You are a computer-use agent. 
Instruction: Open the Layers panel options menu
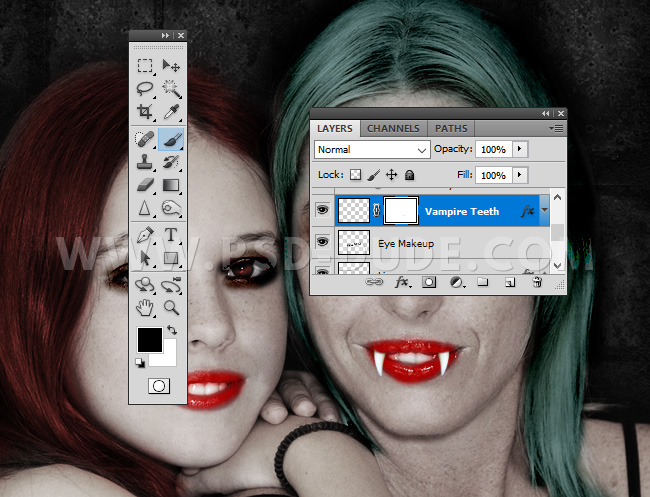pos(556,128)
